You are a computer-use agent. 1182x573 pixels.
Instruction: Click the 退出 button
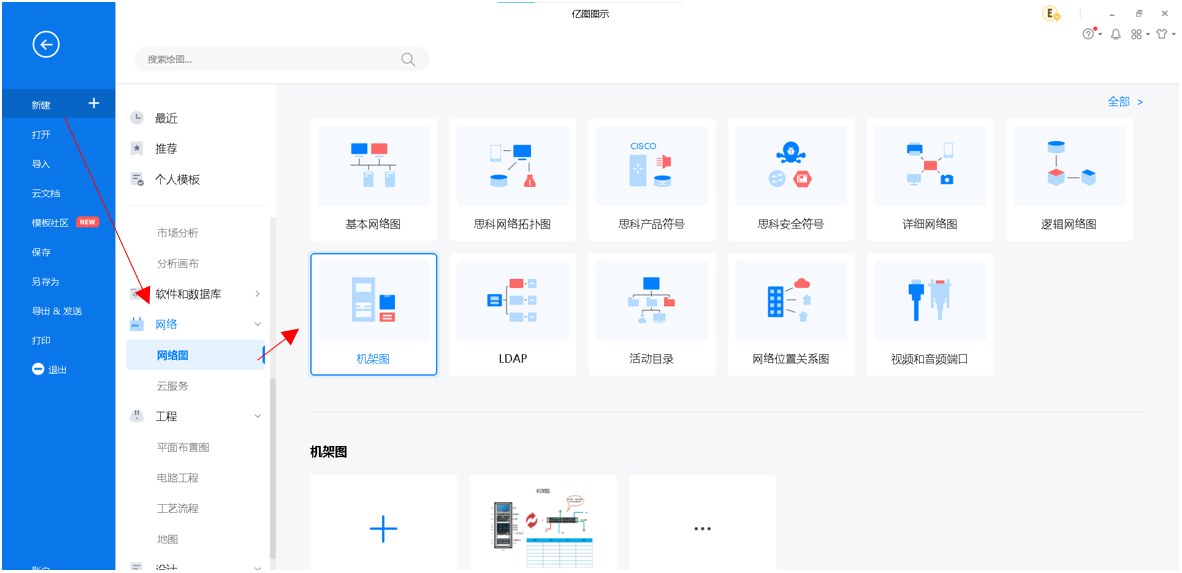(50, 370)
